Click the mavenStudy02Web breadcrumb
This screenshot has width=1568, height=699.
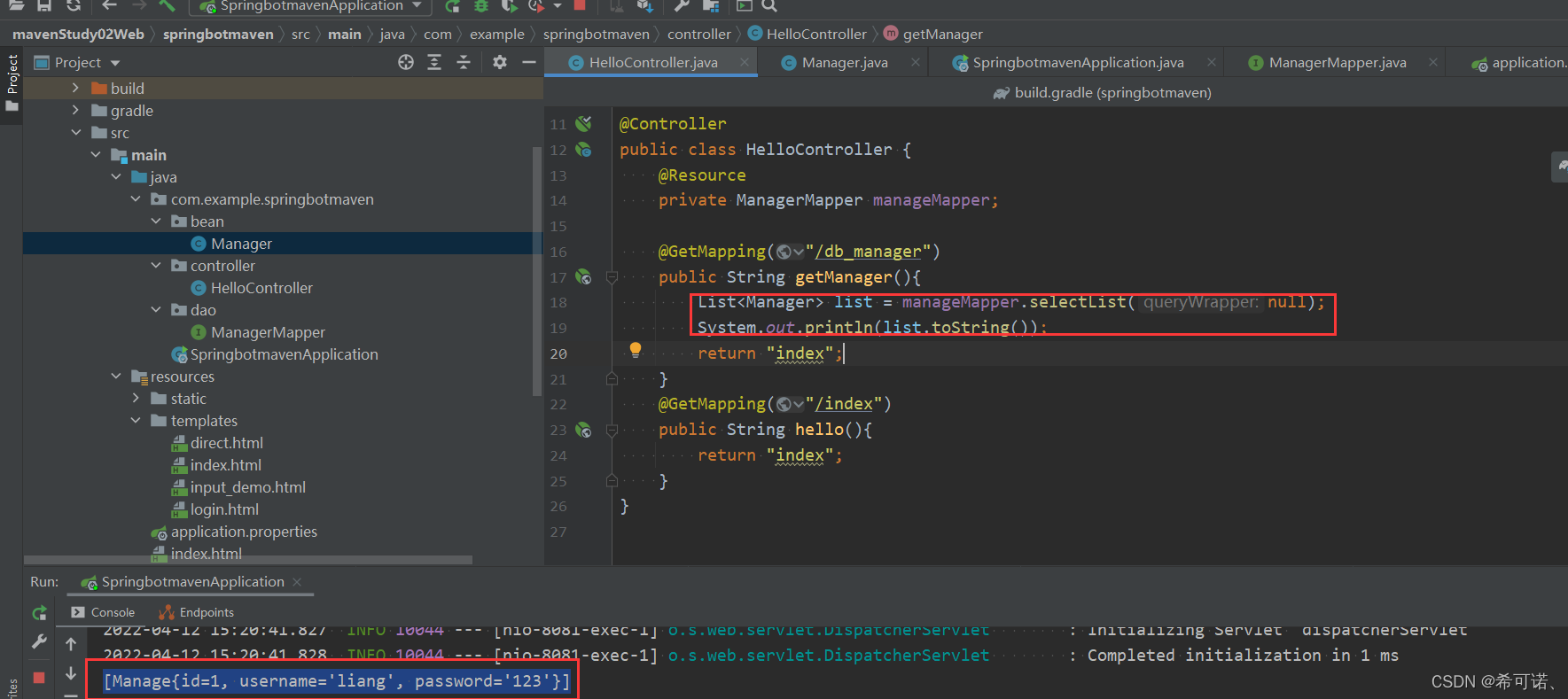(78, 35)
